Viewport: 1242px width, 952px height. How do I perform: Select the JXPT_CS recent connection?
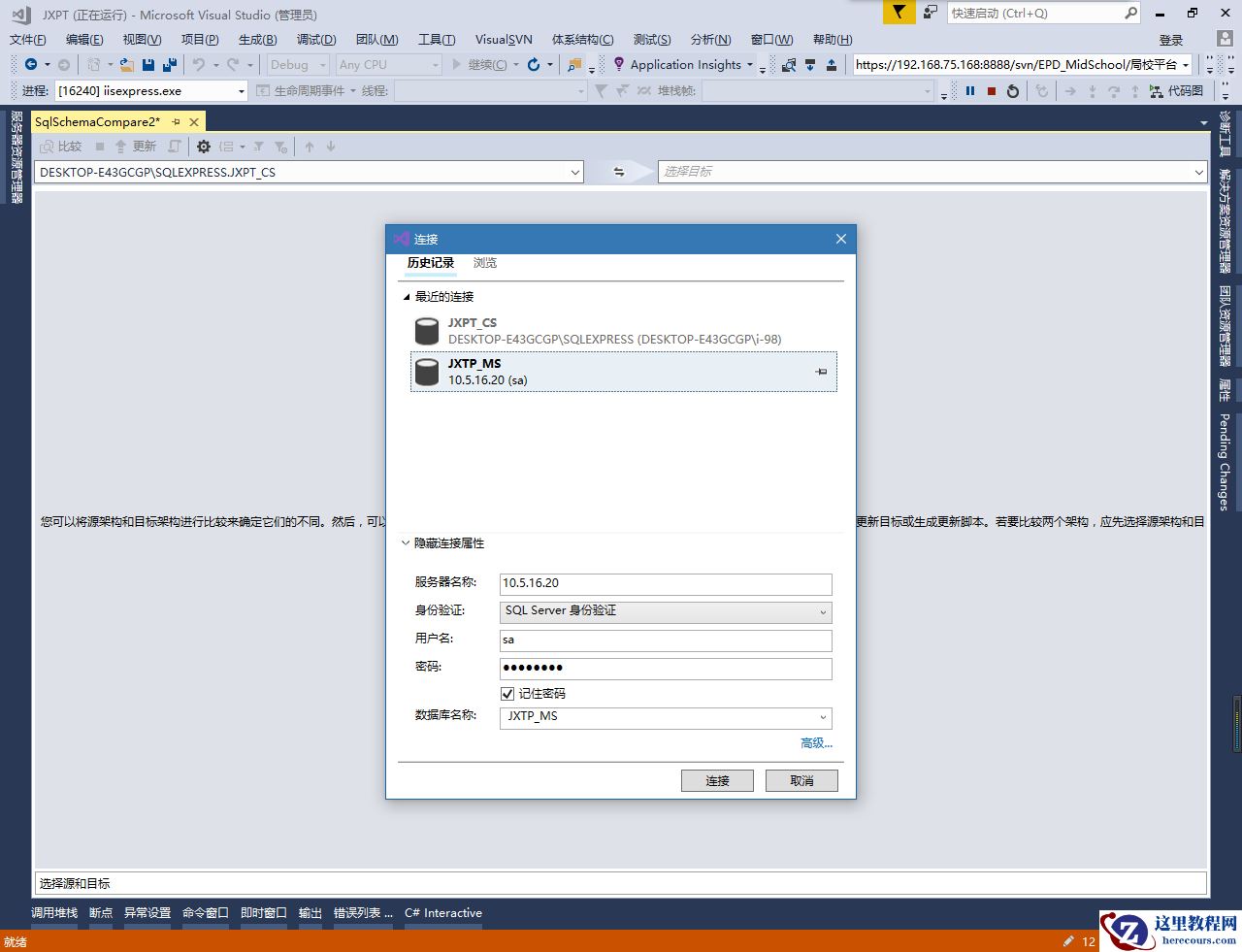[623, 331]
